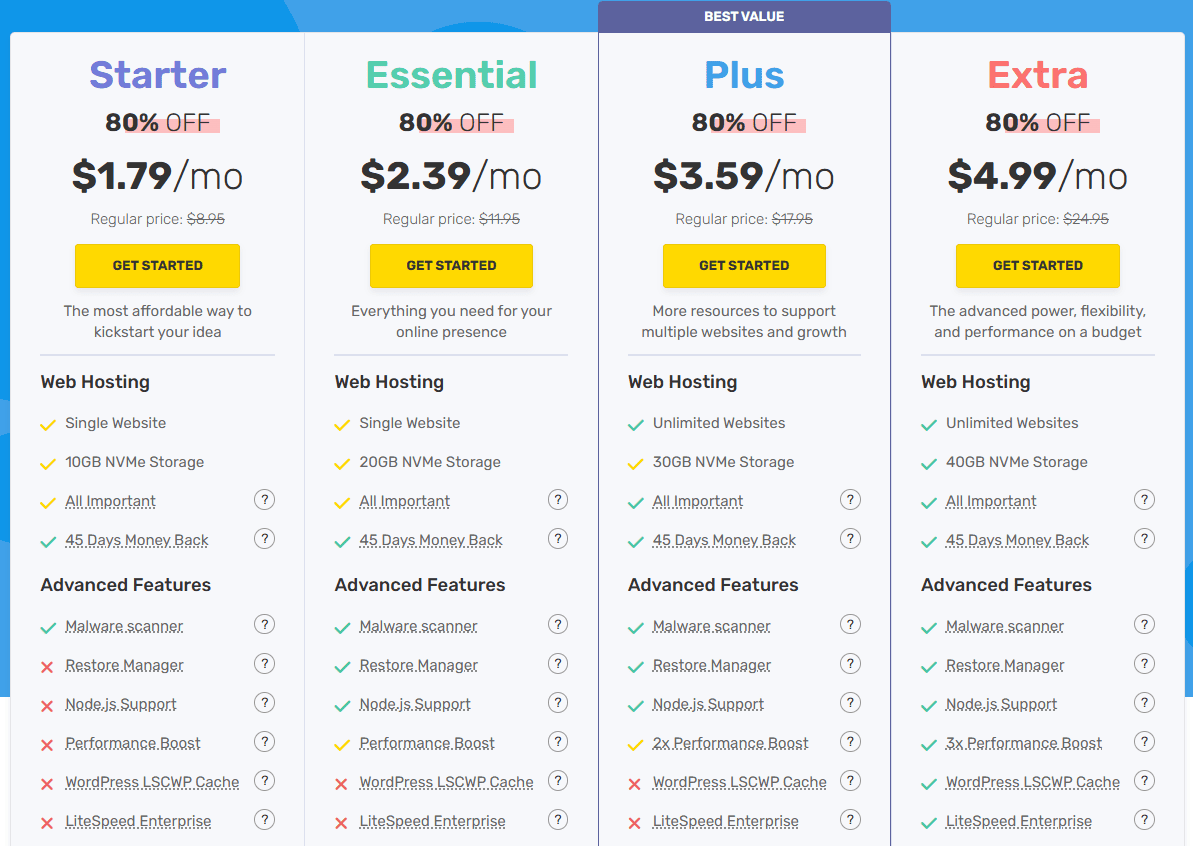The height and width of the screenshot is (846, 1193).
Task: Open All Important link in Essential plan
Action: [x=404, y=502]
